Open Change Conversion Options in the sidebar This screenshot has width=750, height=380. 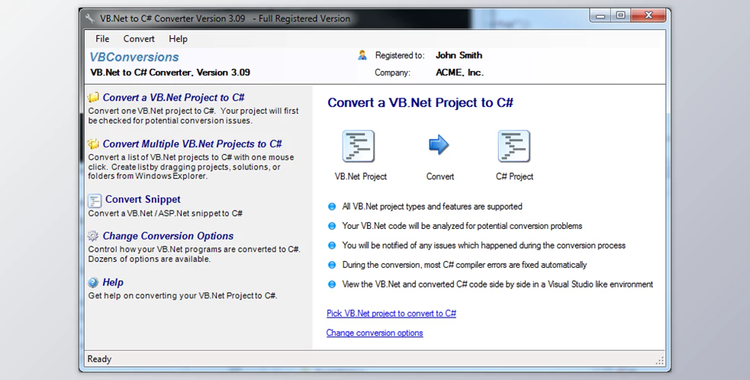[x=168, y=236]
